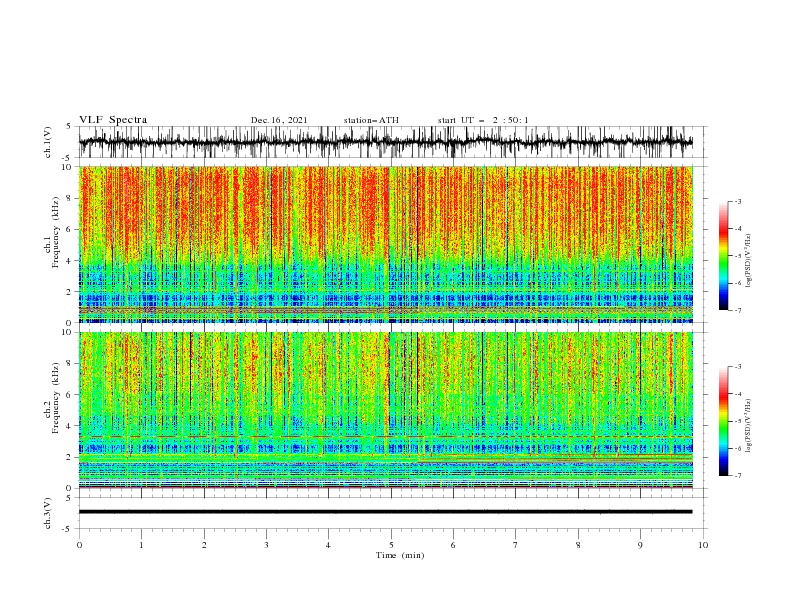
Task: Click the '-7' value on ch.1 colorbar
Action: (738, 310)
